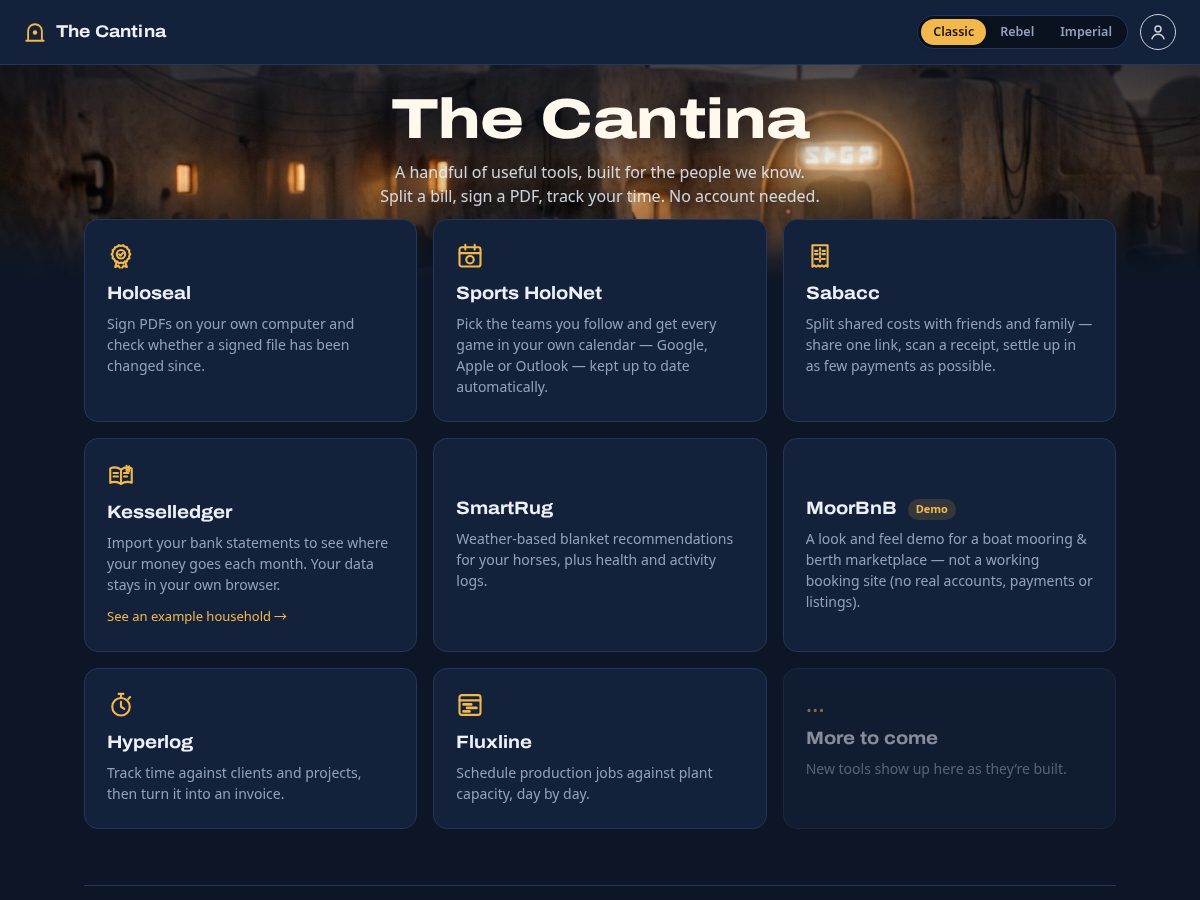This screenshot has width=1200, height=900.
Task: Open the Hyperlog tool title
Action: tap(150, 742)
